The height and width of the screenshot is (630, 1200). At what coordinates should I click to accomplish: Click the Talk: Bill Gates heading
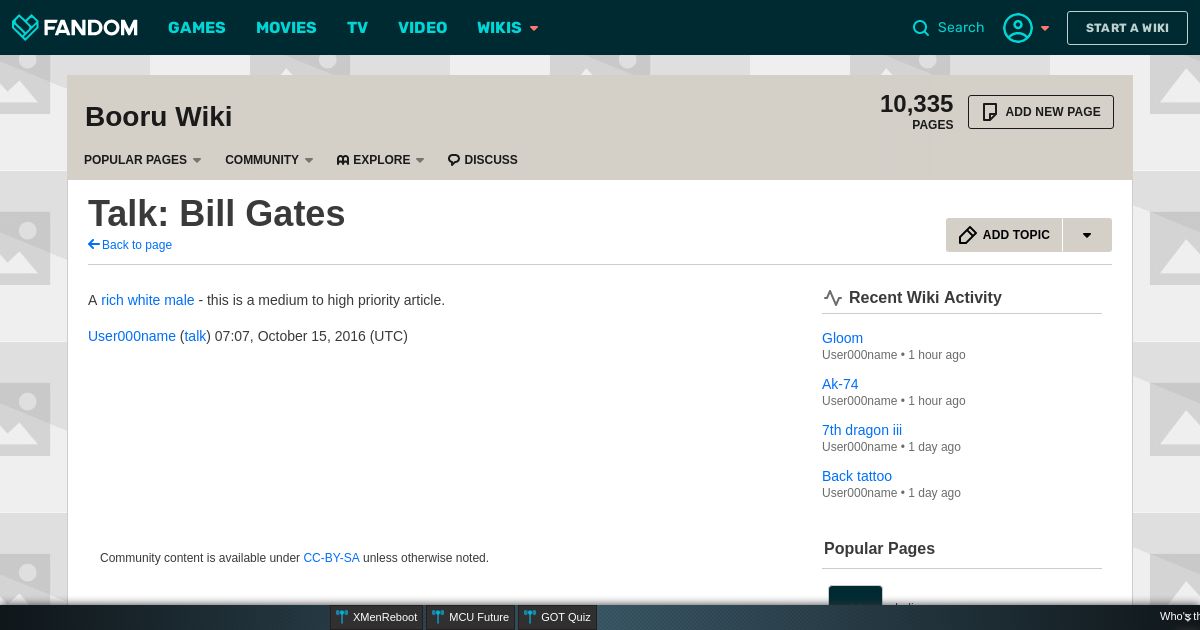(217, 214)
